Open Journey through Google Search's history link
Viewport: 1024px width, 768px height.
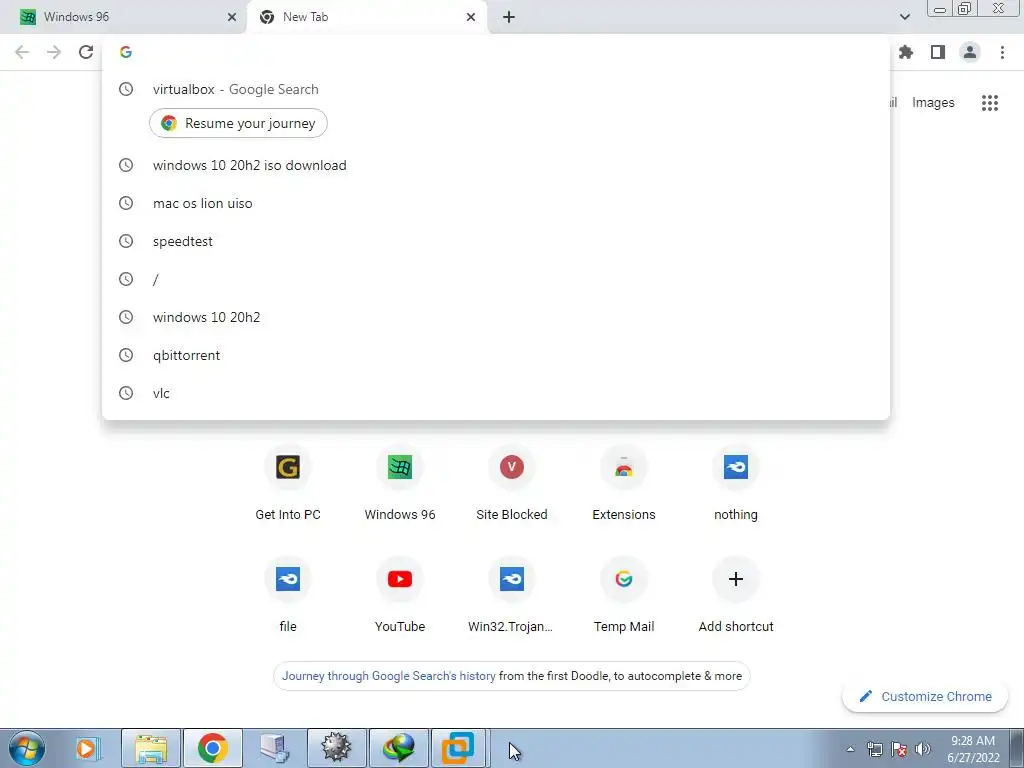(389, 676)
